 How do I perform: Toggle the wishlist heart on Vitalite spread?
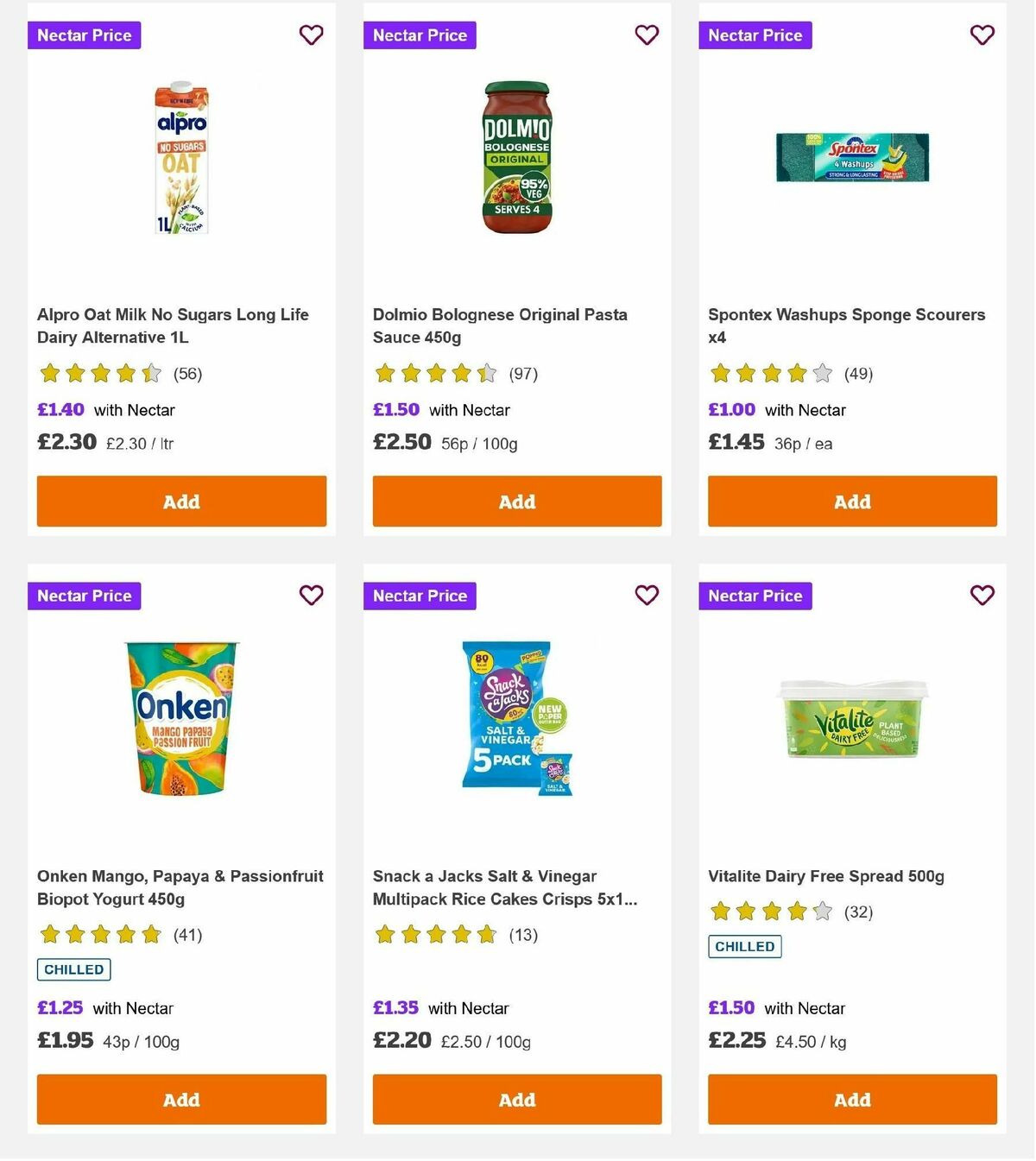point(982,595)
